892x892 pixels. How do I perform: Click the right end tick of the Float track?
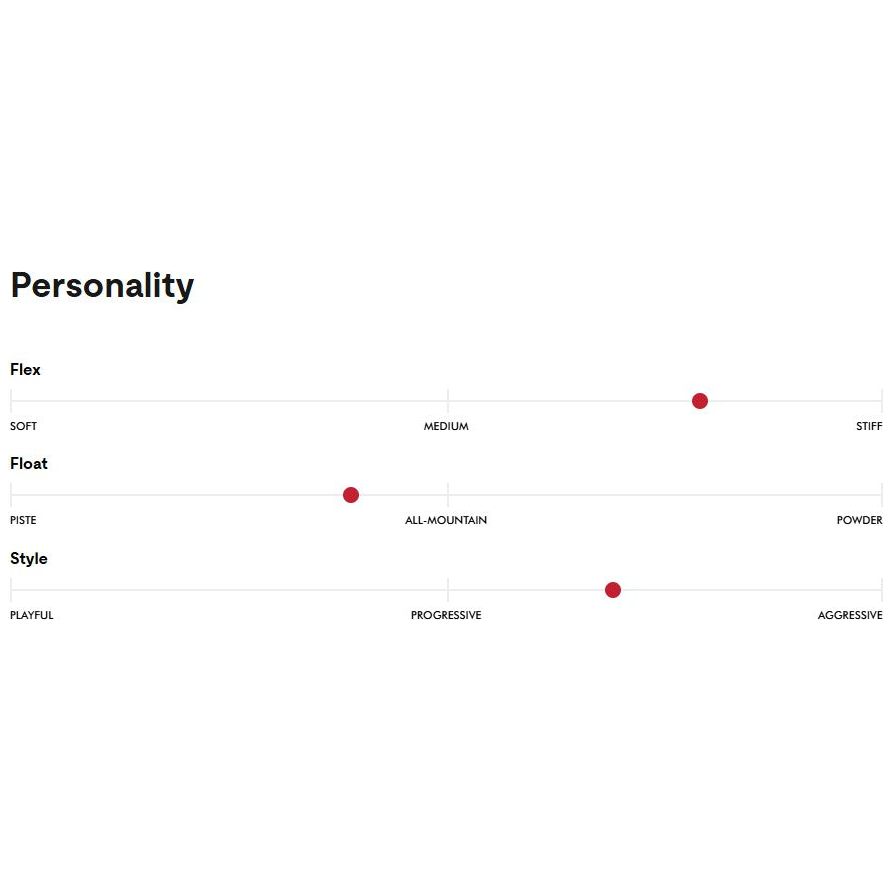[881, 494]
